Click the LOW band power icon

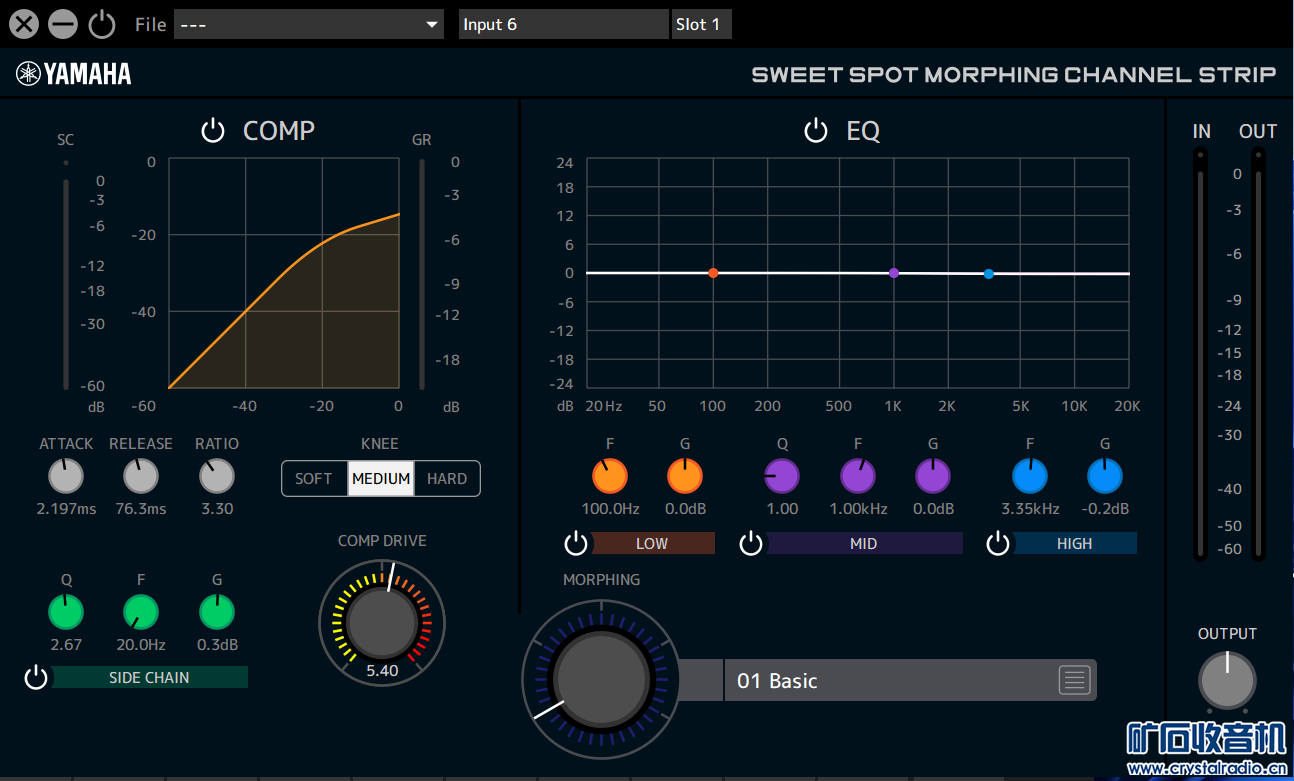576,544
